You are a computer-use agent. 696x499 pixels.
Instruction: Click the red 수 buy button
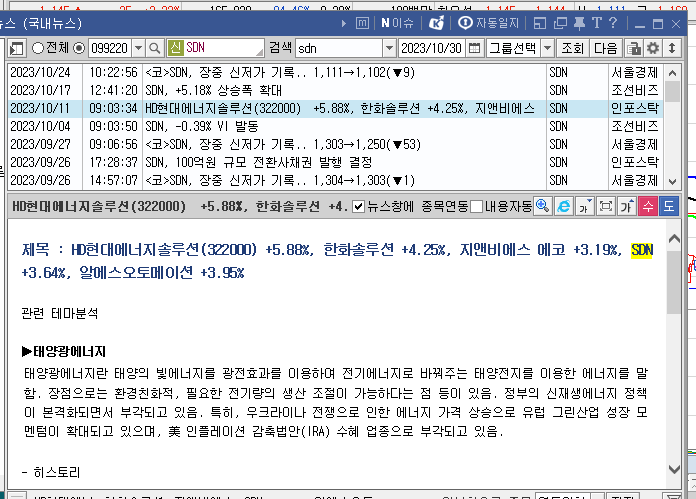(x=648, y=206)
